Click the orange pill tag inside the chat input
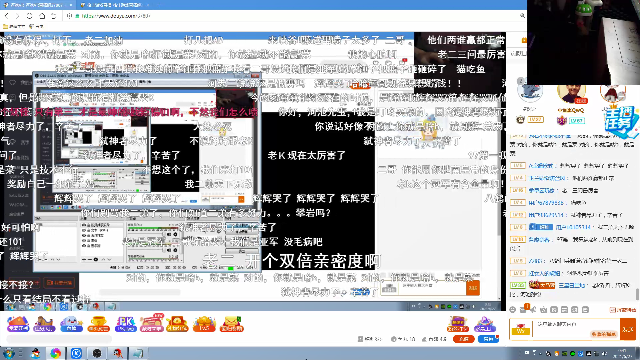Screen dimensions: 640x360 (604, 334)
